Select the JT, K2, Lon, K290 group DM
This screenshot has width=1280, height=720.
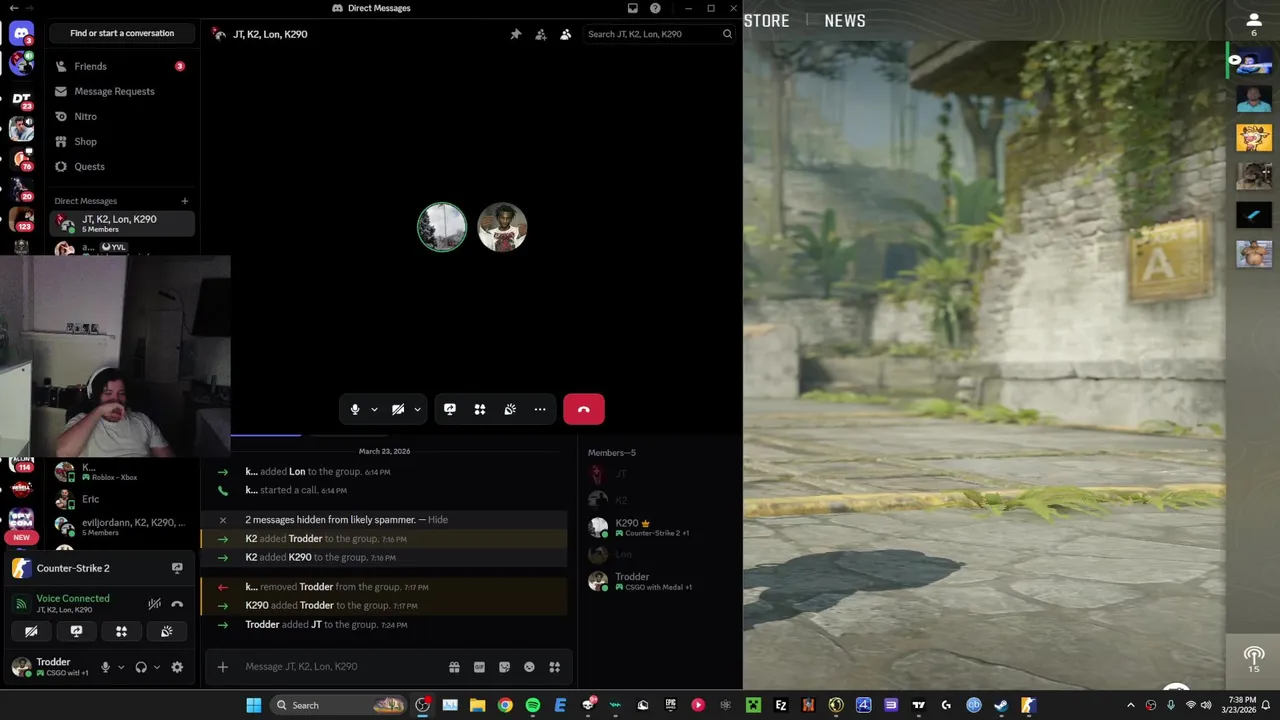coord(122,224)
